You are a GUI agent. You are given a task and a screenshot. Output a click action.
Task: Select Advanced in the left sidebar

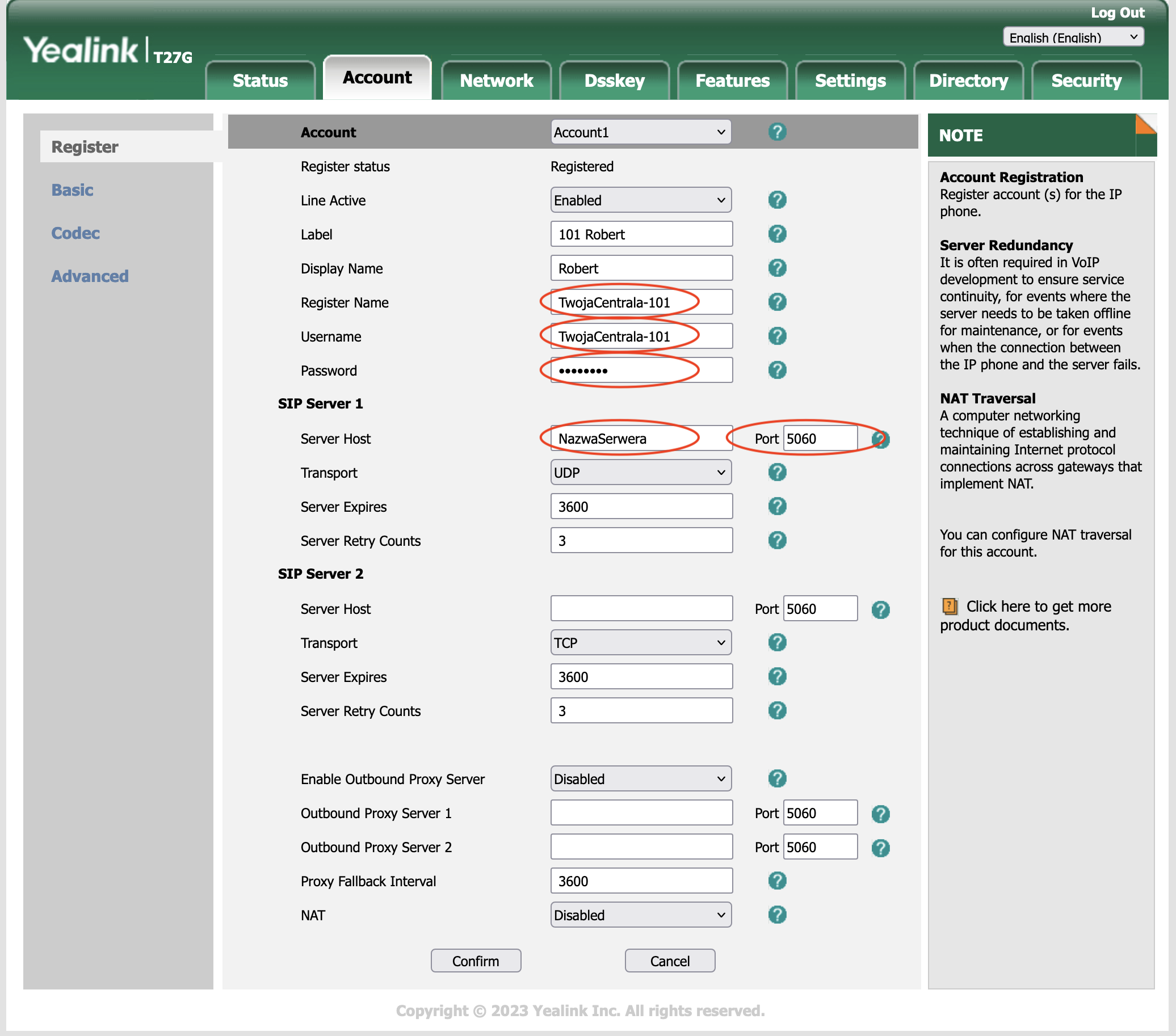click(x=90, y=276)
